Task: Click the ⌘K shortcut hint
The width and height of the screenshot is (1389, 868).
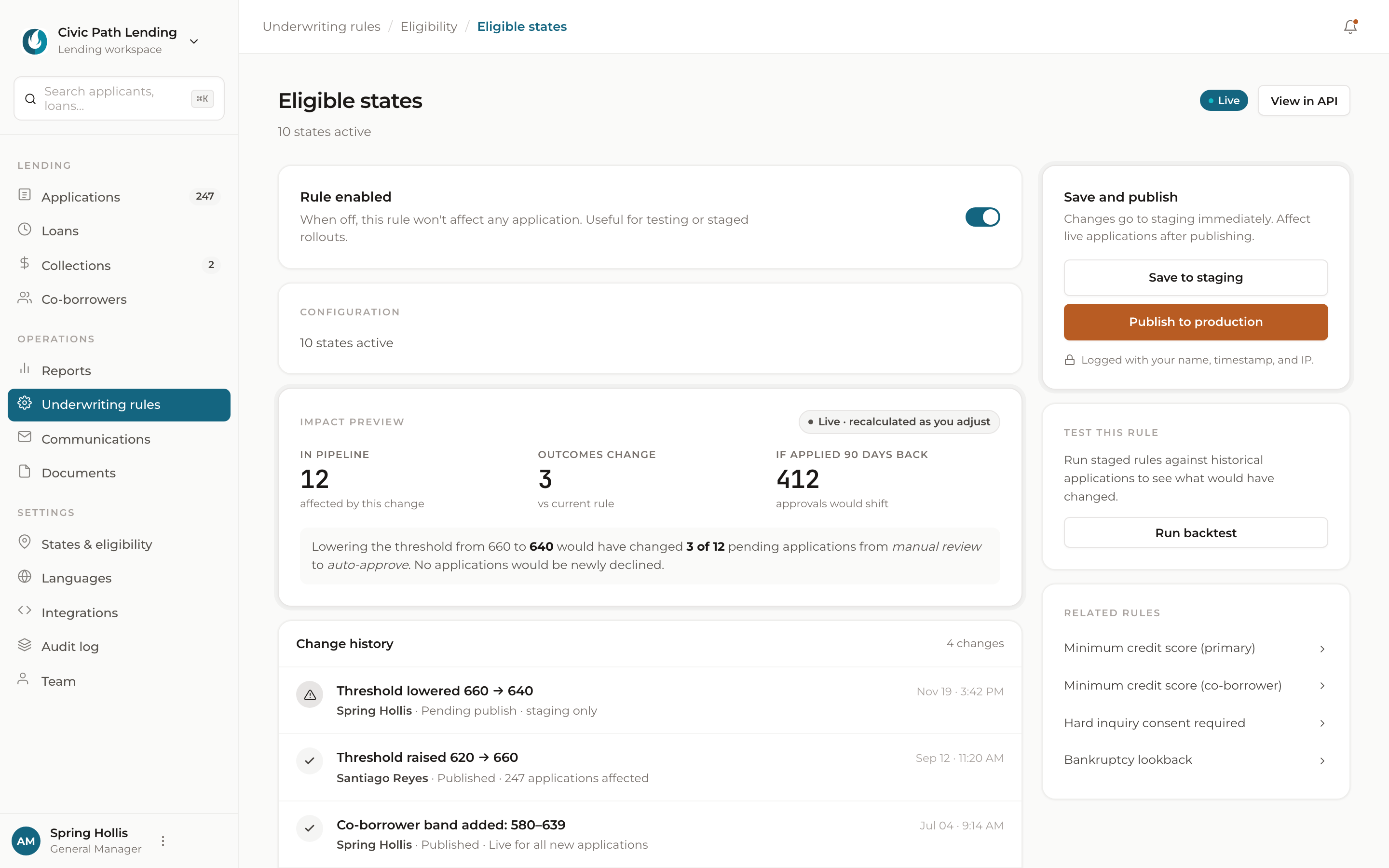Action: tap(202, 99)
